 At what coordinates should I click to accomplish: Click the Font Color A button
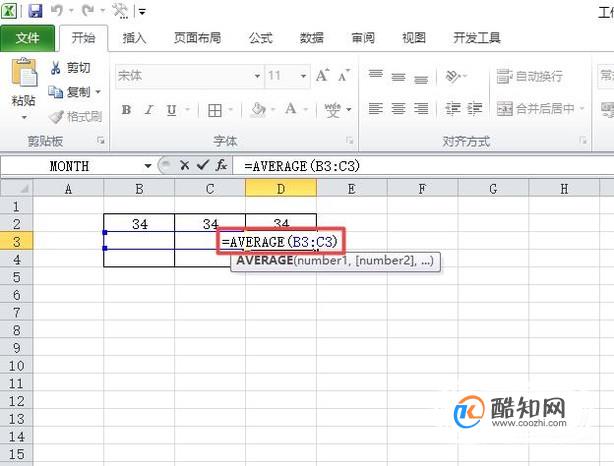291,109
